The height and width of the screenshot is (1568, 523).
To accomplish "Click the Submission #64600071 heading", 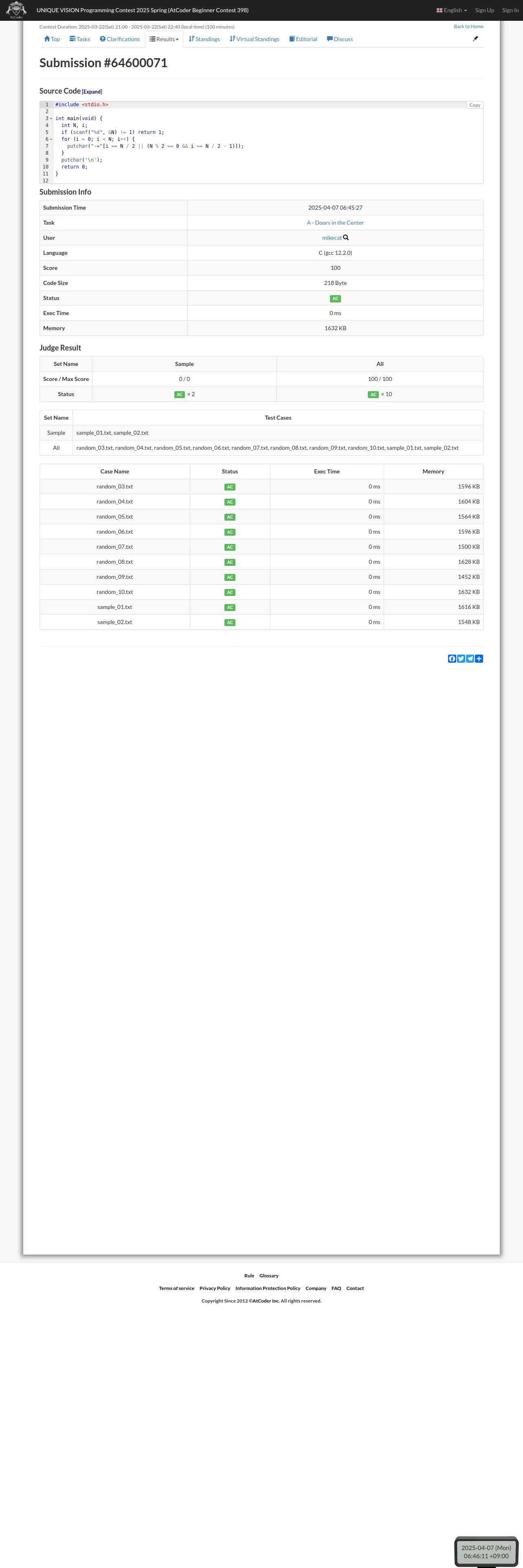I will tap(103, 63).
